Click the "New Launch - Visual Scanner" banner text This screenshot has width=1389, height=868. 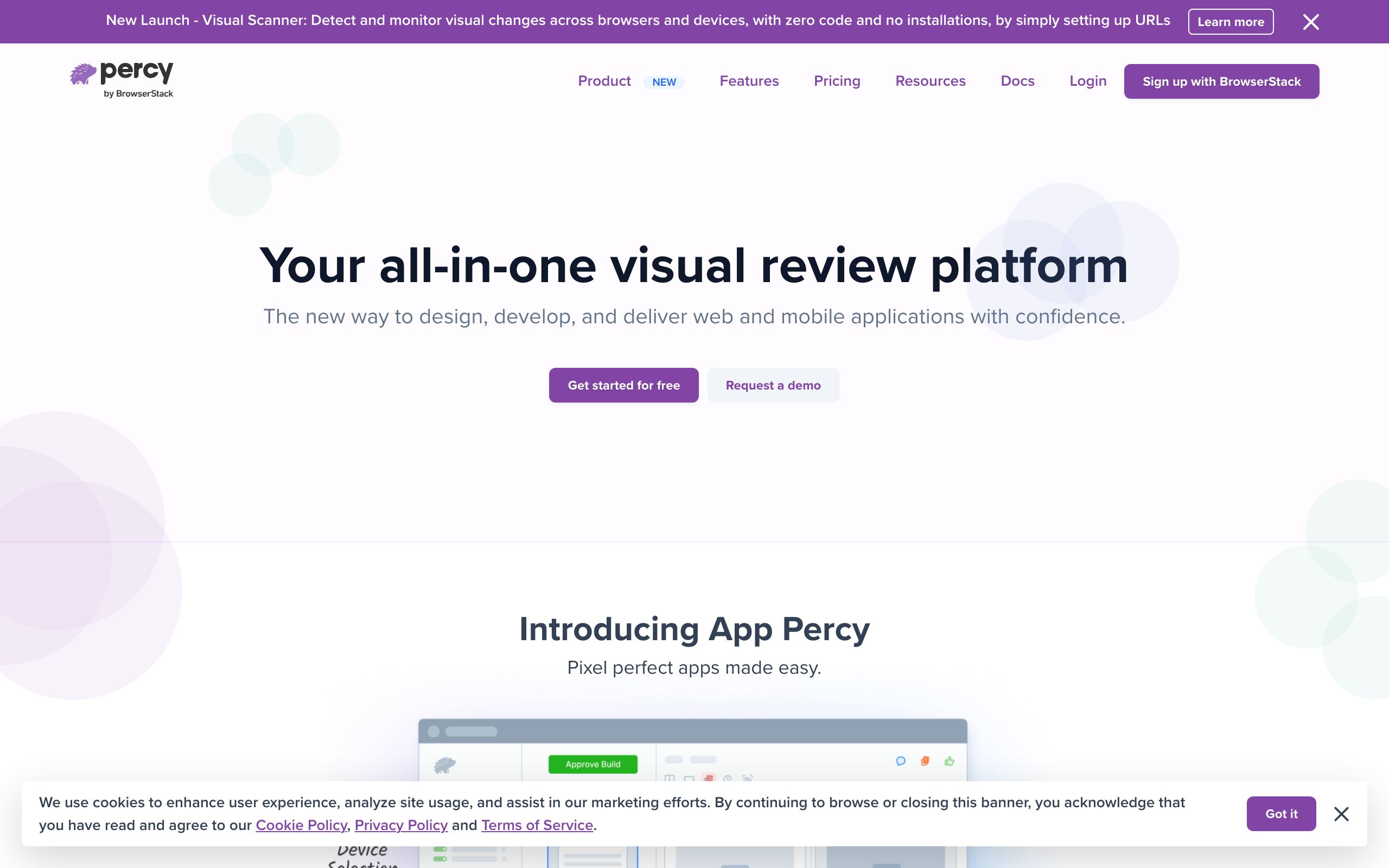coord(638,21)
